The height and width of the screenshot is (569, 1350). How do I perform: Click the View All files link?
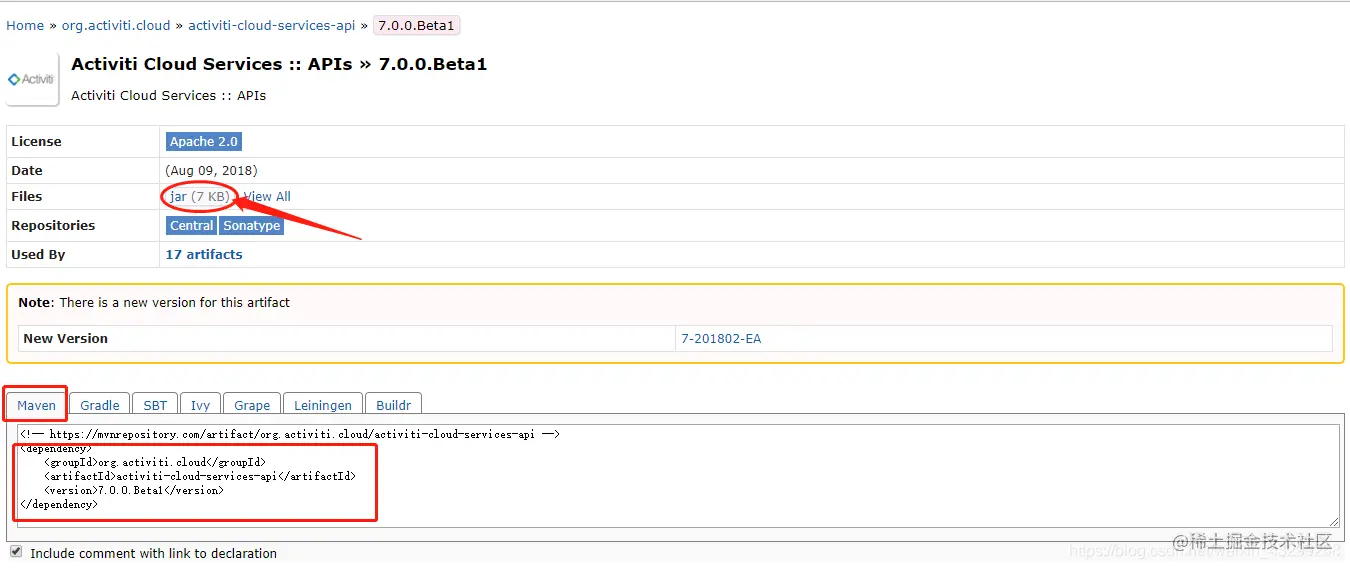coord(268,197)
